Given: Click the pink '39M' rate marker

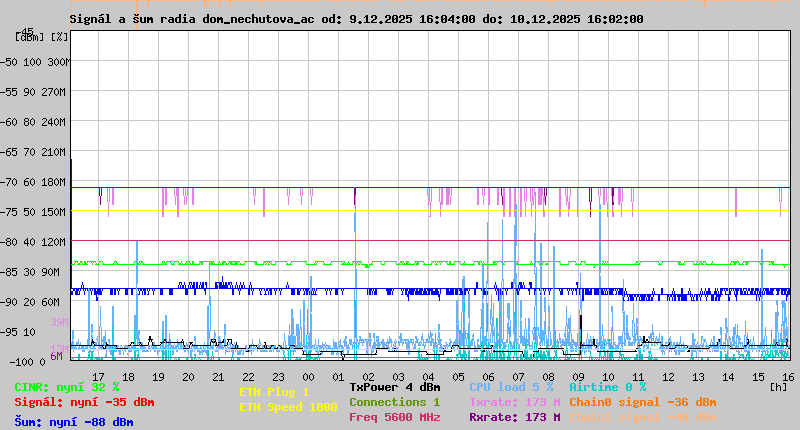Looking at the screenshot, I should coord(60,322).
